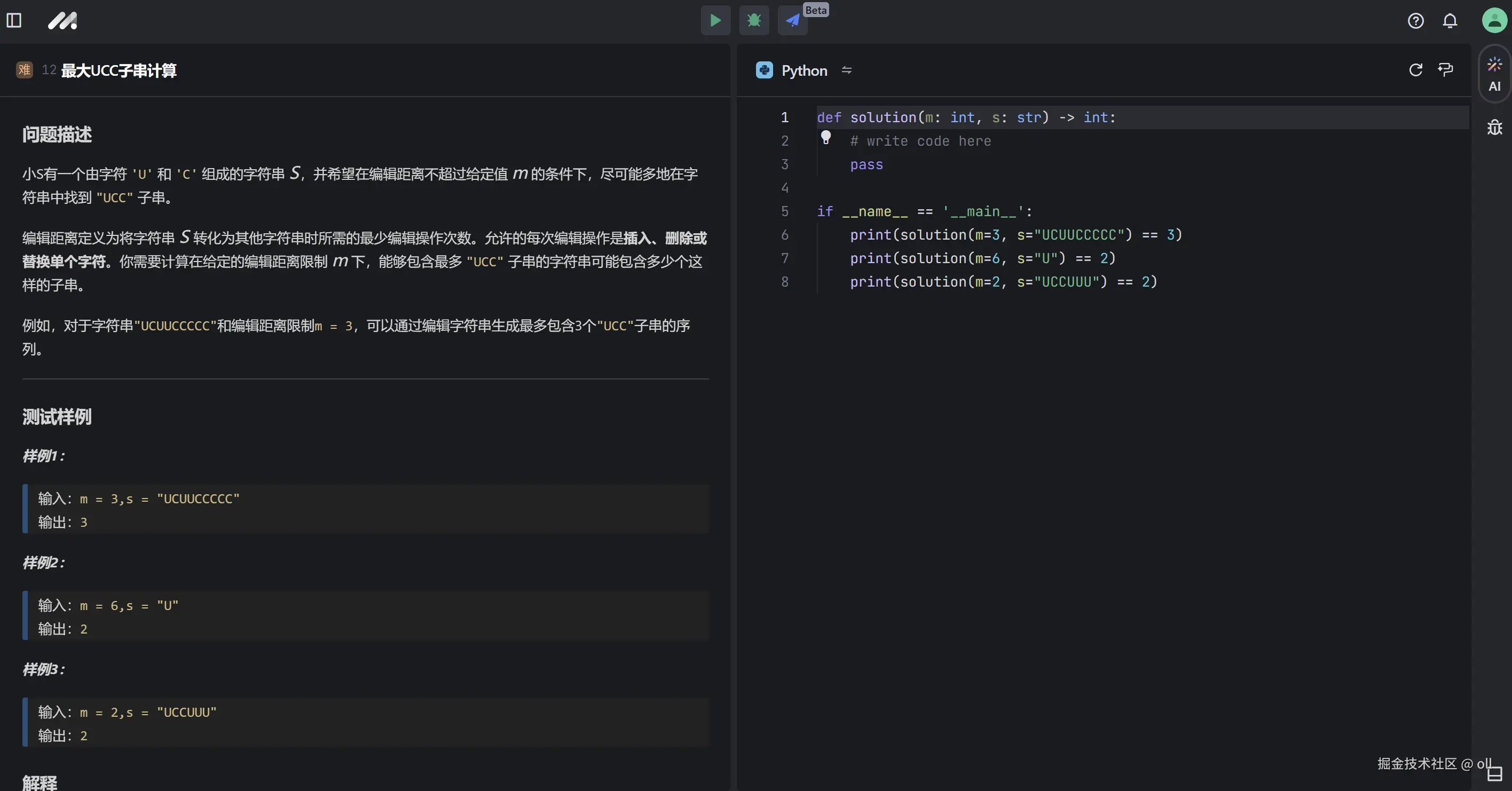This screenshot has width=1512, height=791.
Task: Open notifications bell icon
Action: 1450,21
